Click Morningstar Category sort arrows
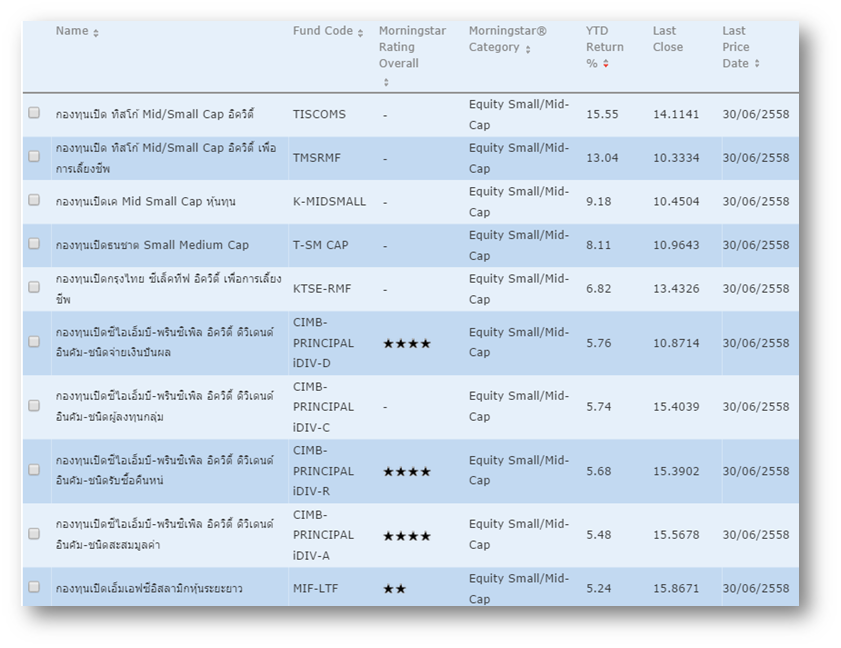This screenshot has width=841, height=648. pos(528,49)
